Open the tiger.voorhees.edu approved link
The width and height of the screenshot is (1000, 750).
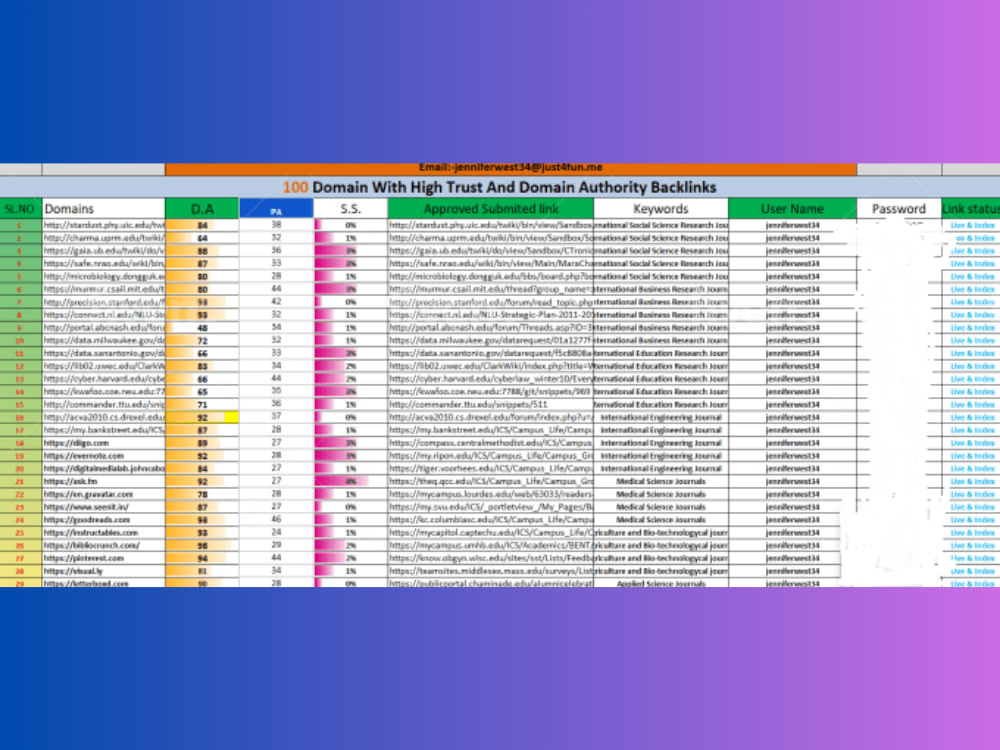point(490,468)
